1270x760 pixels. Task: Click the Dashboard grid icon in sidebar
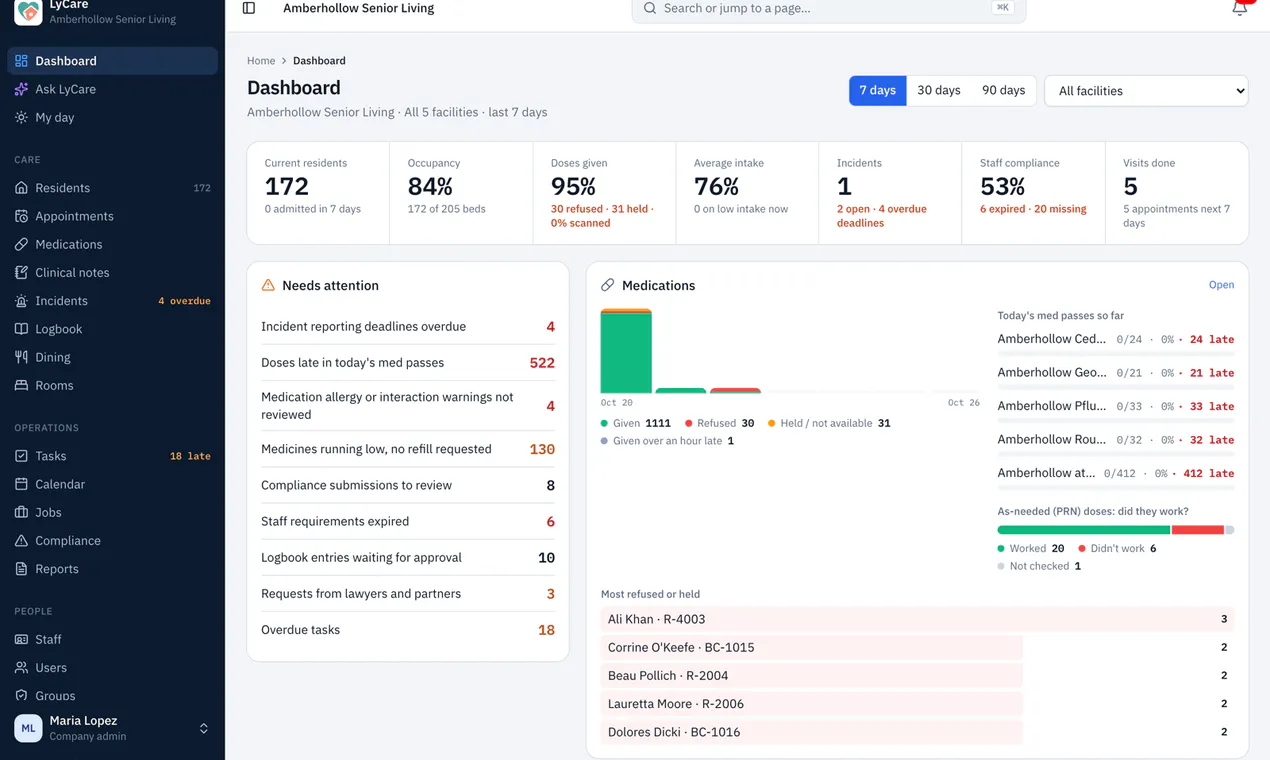[21, 61]
